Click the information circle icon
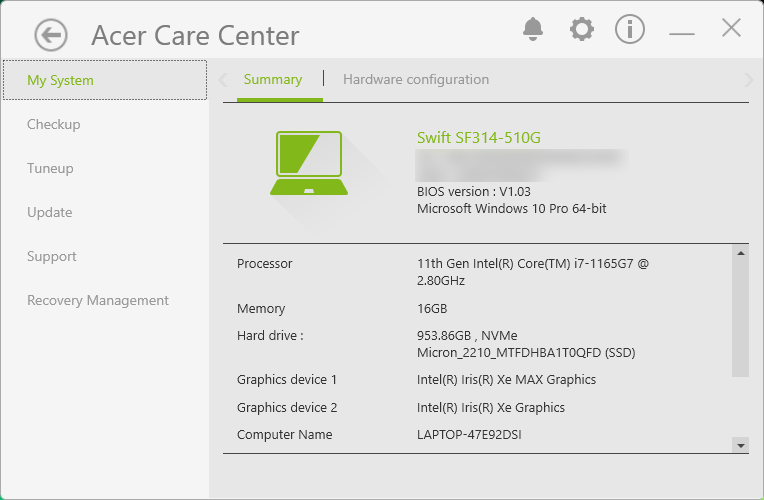 click(630, 29)
